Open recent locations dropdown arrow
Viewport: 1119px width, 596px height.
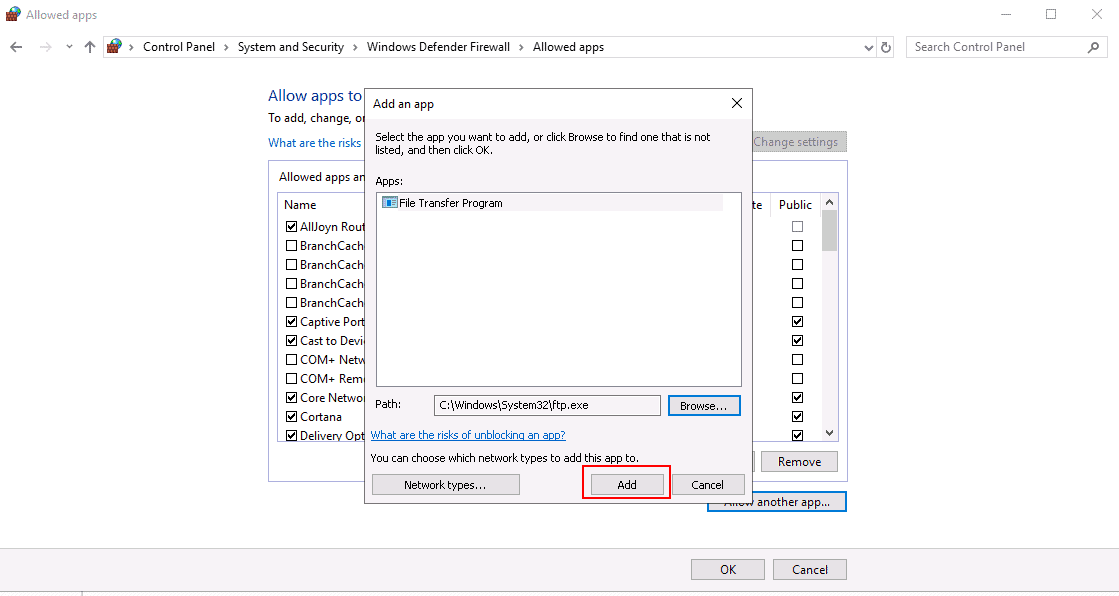[x=69, y=47]
